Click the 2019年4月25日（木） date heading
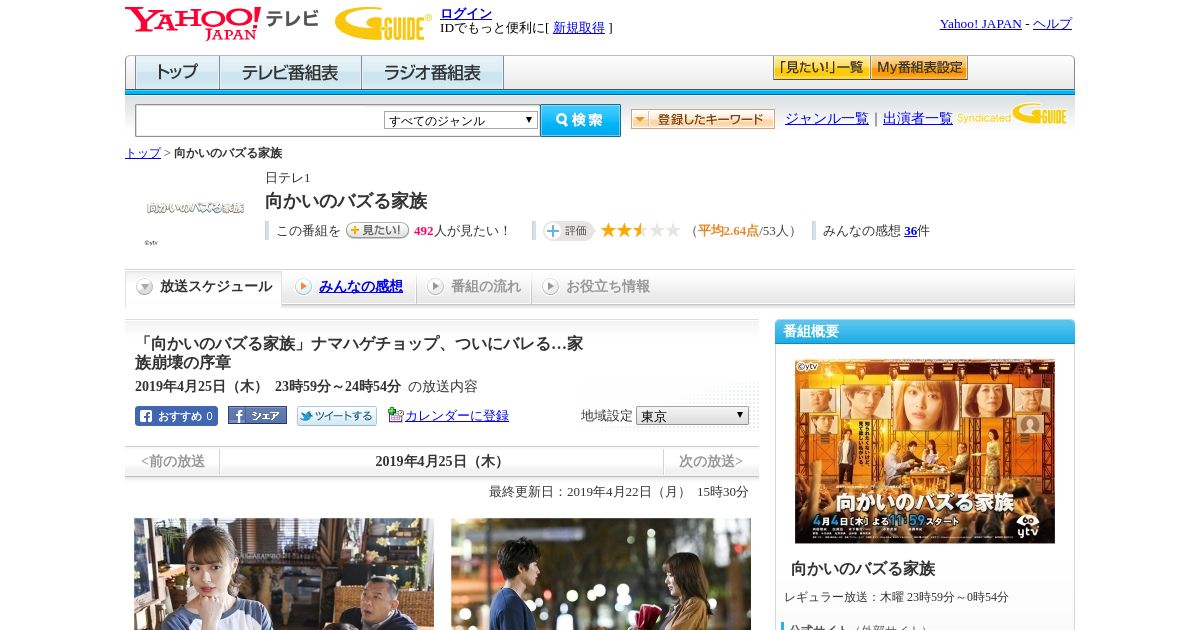1200x630 pixels. point(441,461)
